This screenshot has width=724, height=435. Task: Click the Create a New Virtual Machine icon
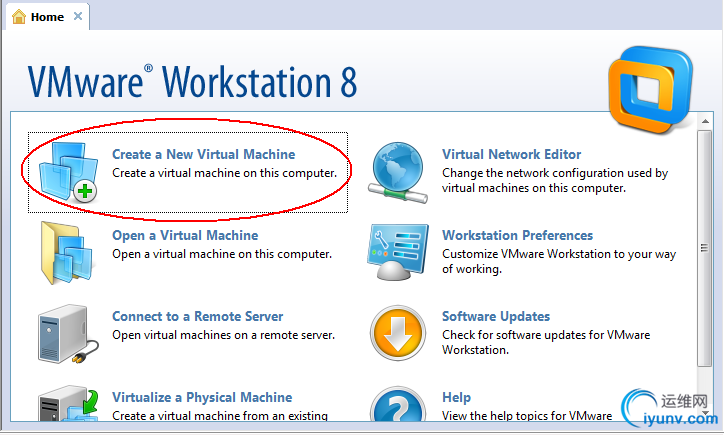[68, 173]
